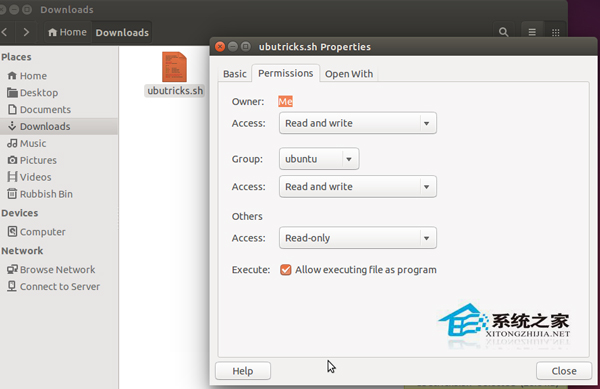
Task: Click the Execute: label
Action: [x=251, y=270]
